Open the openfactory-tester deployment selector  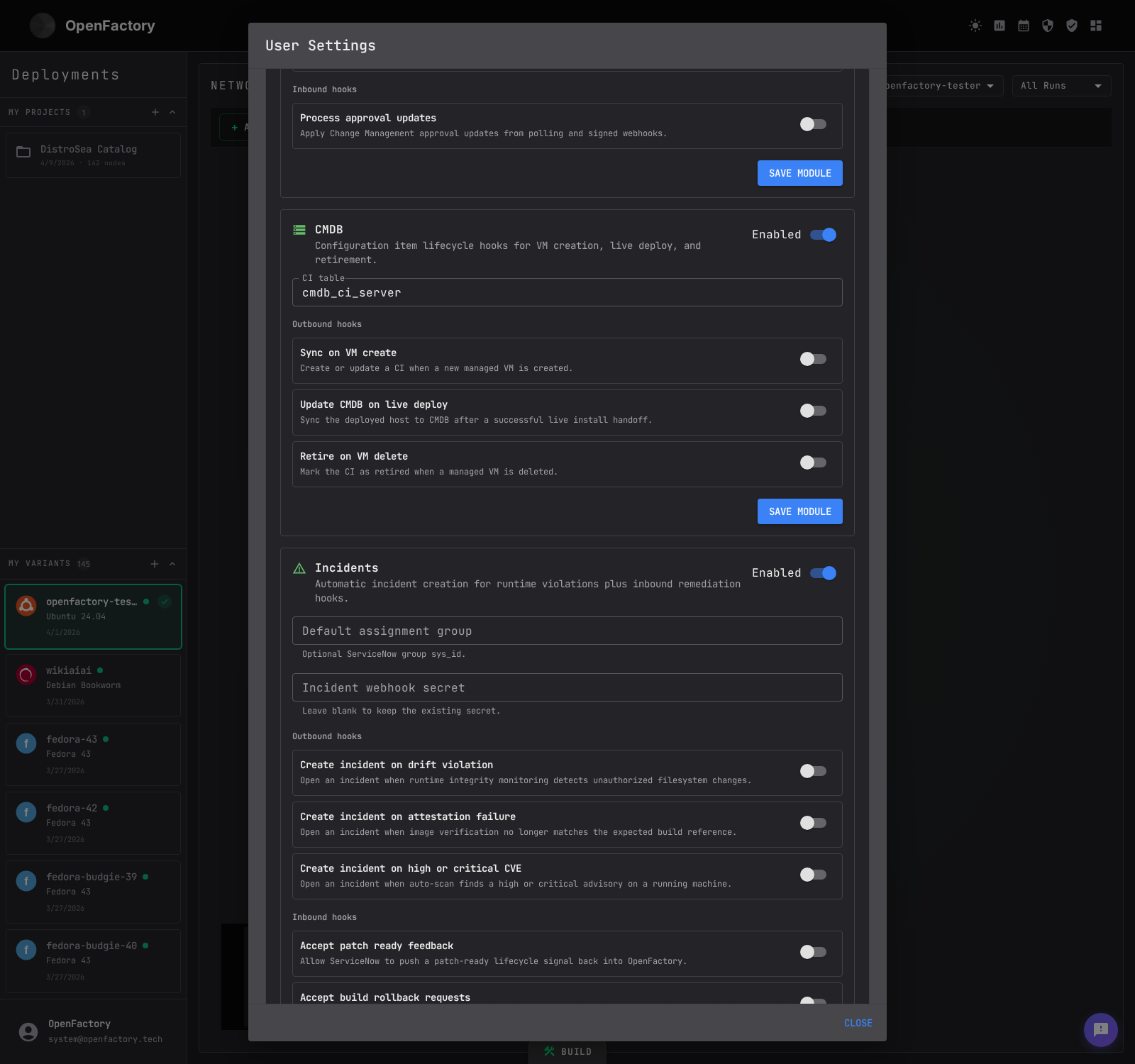point(936,85)
